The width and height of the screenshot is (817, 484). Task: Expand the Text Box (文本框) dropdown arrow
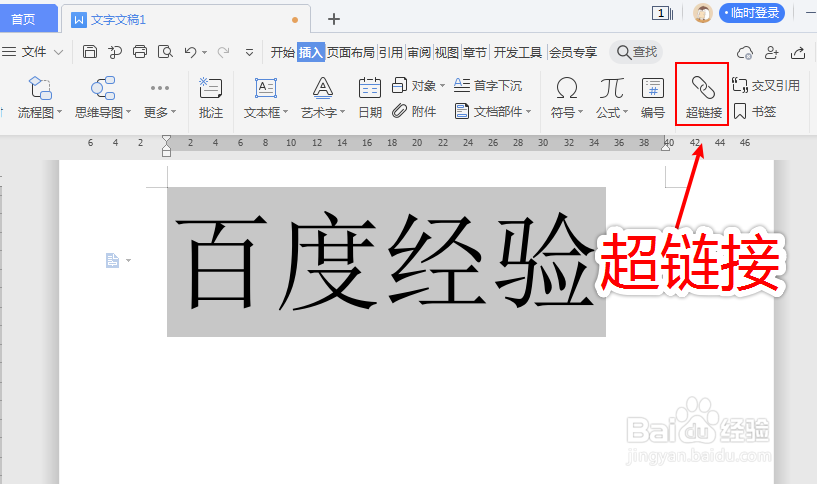pos(285,112)
